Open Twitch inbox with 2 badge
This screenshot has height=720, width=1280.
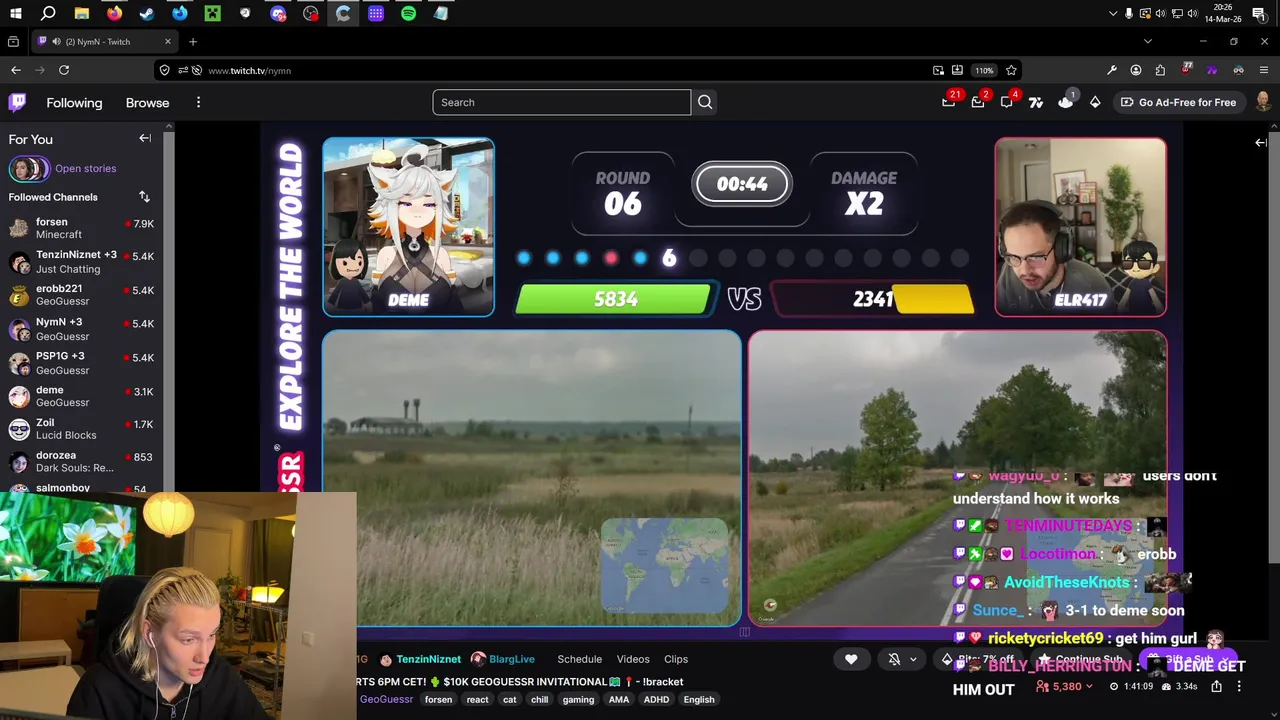coord(977,102)
